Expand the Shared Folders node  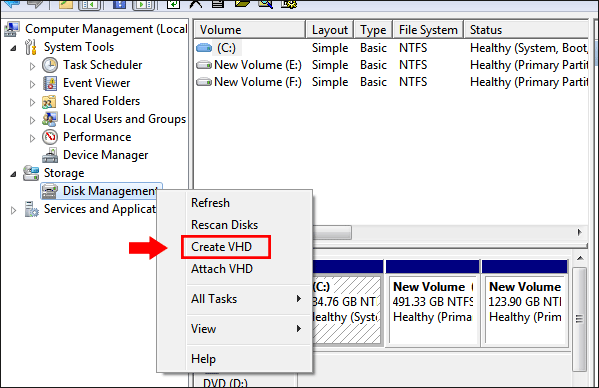pyautogui.click(x=32, y=102)
